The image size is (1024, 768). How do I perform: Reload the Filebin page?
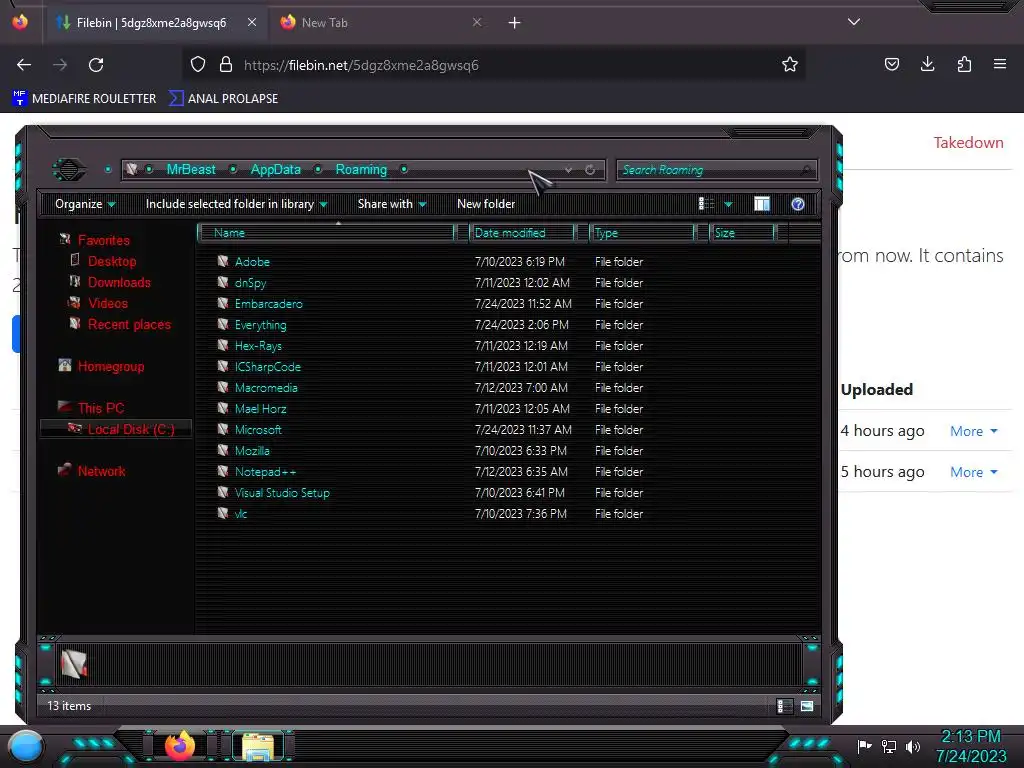click(96, 65)
